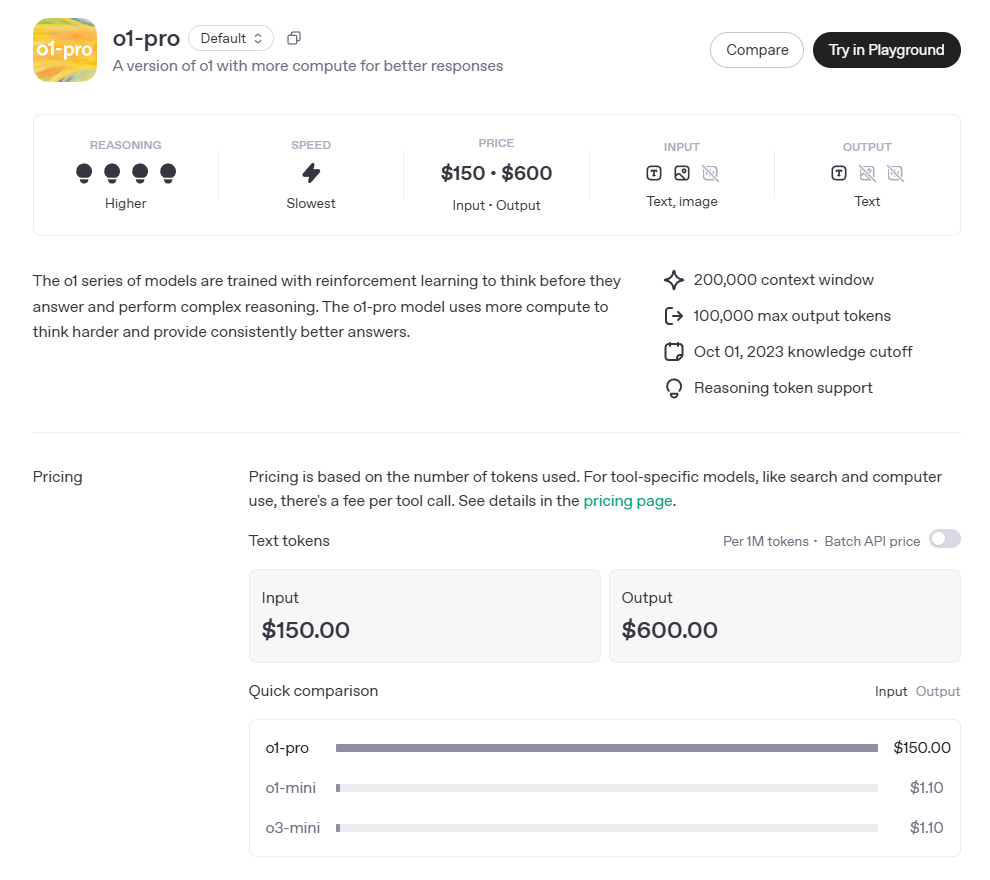This screenshot has height=880, width=990.
Task: Switch Quick comparison to the Input tab
Action: (x=891, y=691)
